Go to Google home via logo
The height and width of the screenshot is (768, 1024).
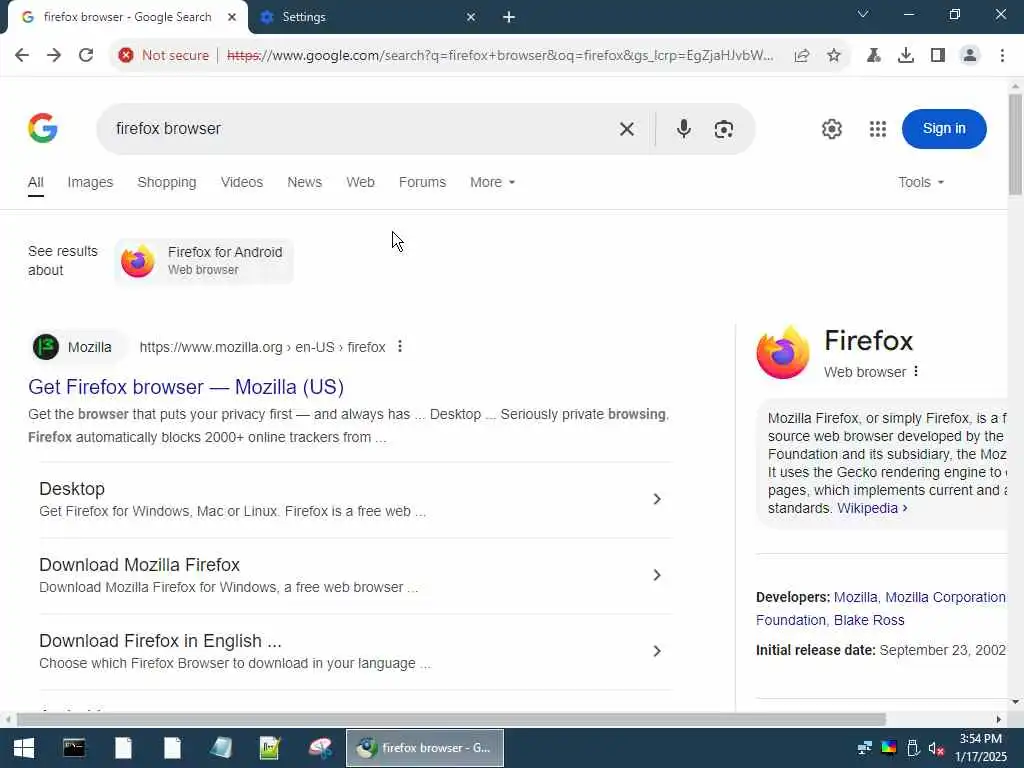[x=43, y=128]
